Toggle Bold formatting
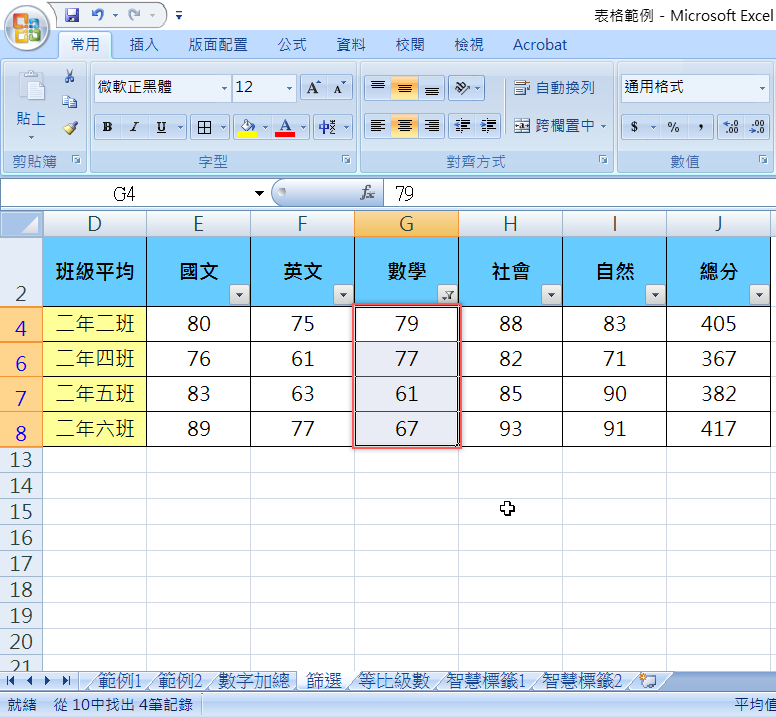The image size is (776, 718). click(x=107, y=127)
